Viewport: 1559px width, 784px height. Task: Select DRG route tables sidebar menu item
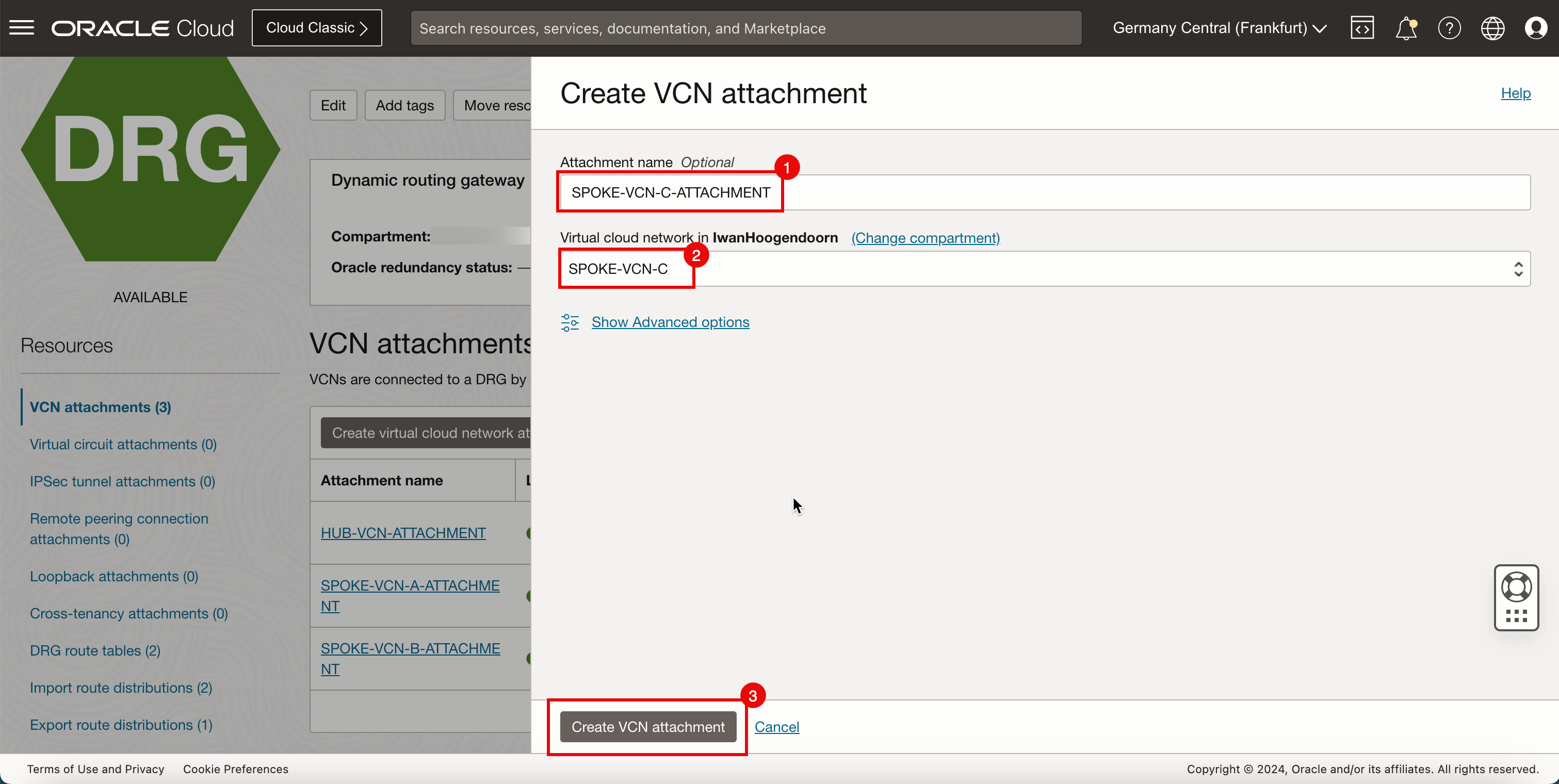point(95,650)
